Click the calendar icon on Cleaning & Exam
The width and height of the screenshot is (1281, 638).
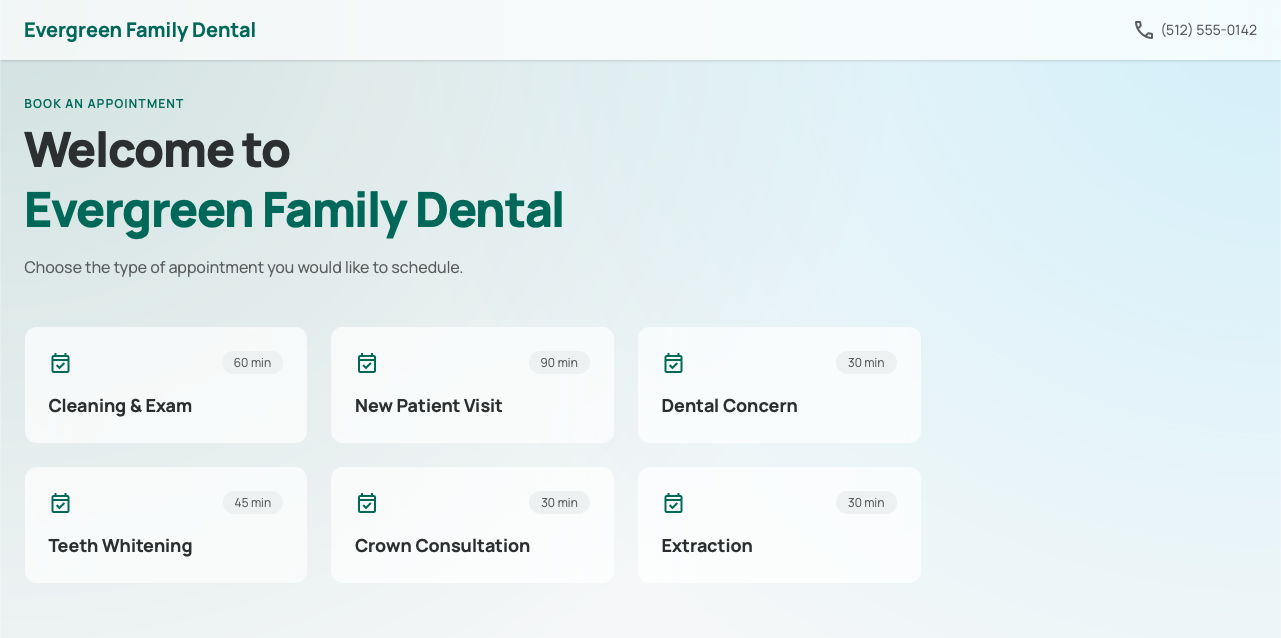click(x=60, y=363)
